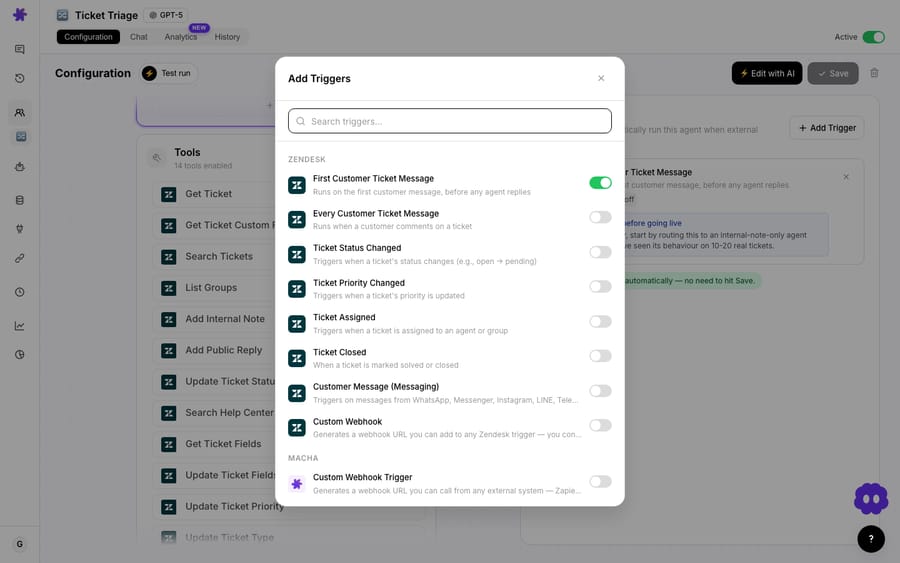Open the purple chat assistant bubble
Image resolution: width=900 pixels, height=563 pixels.
[x=871, y=498]
